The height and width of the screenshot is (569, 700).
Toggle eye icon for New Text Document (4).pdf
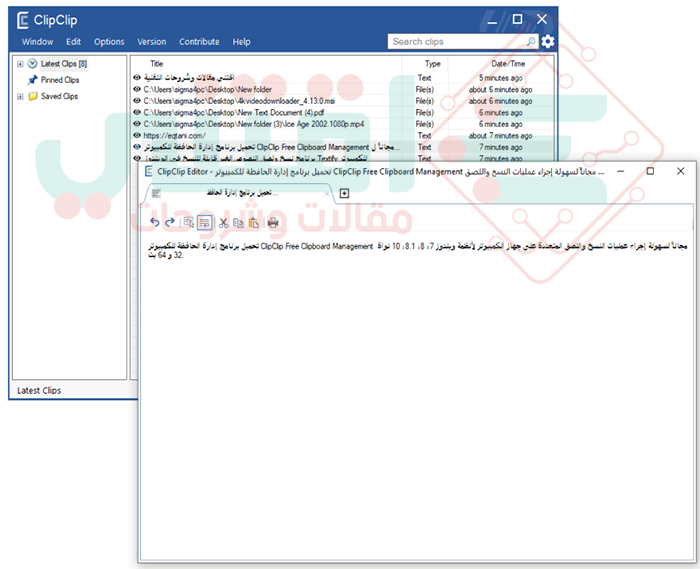tap(137, 112)
